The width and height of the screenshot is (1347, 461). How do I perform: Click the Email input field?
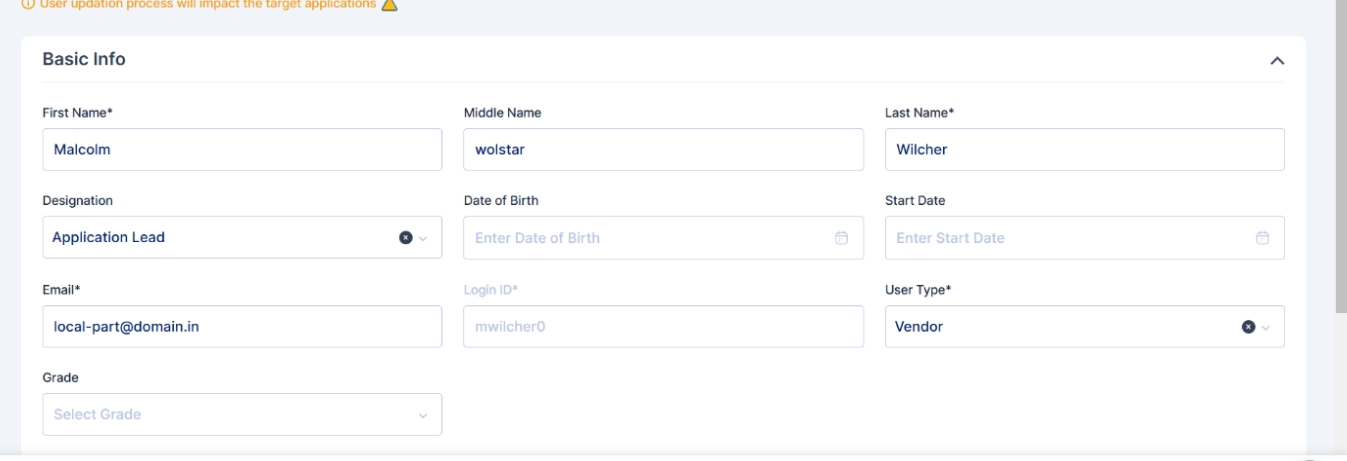pyautogui.click(x=242, y=326)
